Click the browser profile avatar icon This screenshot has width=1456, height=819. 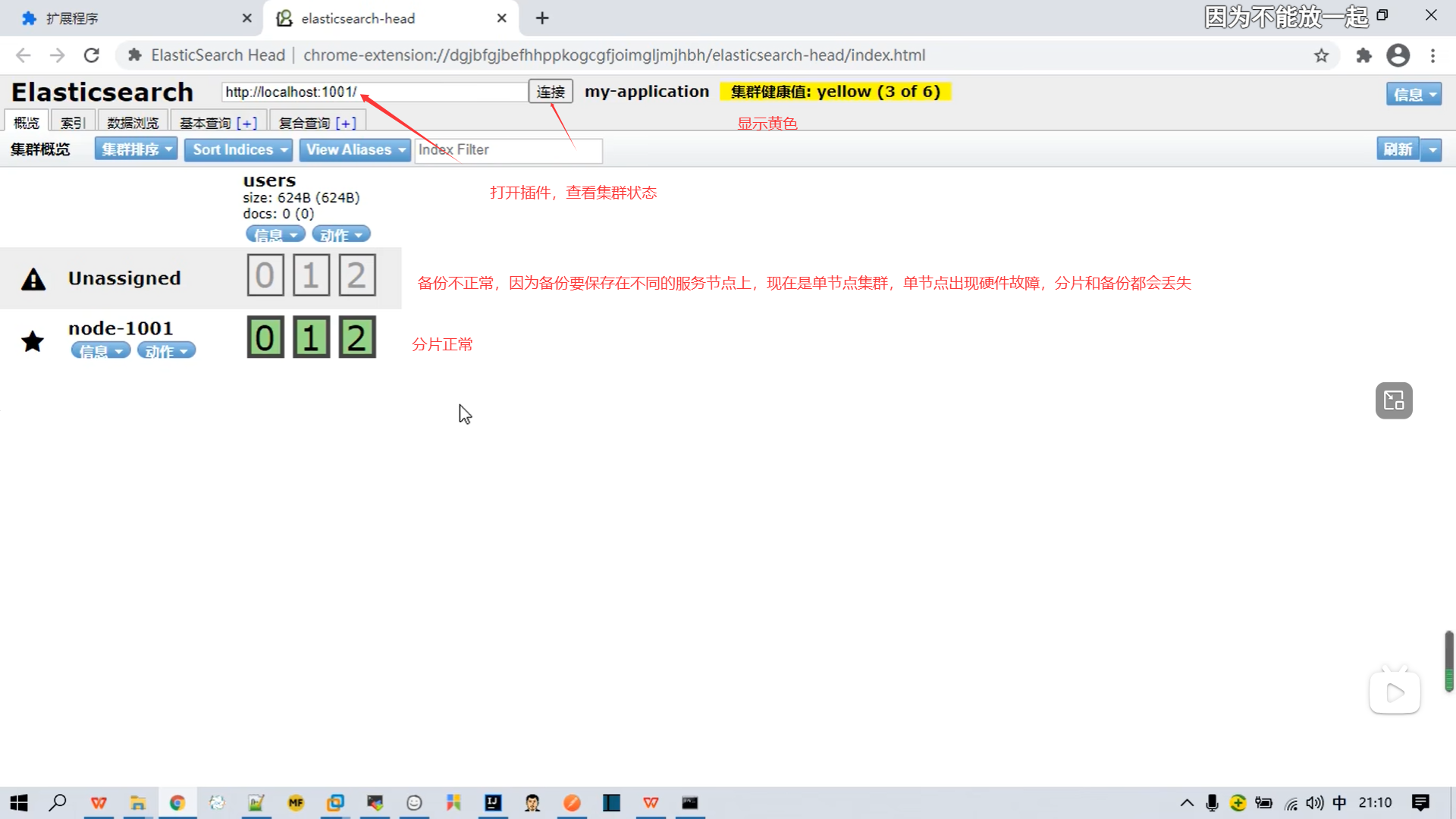1398,55
